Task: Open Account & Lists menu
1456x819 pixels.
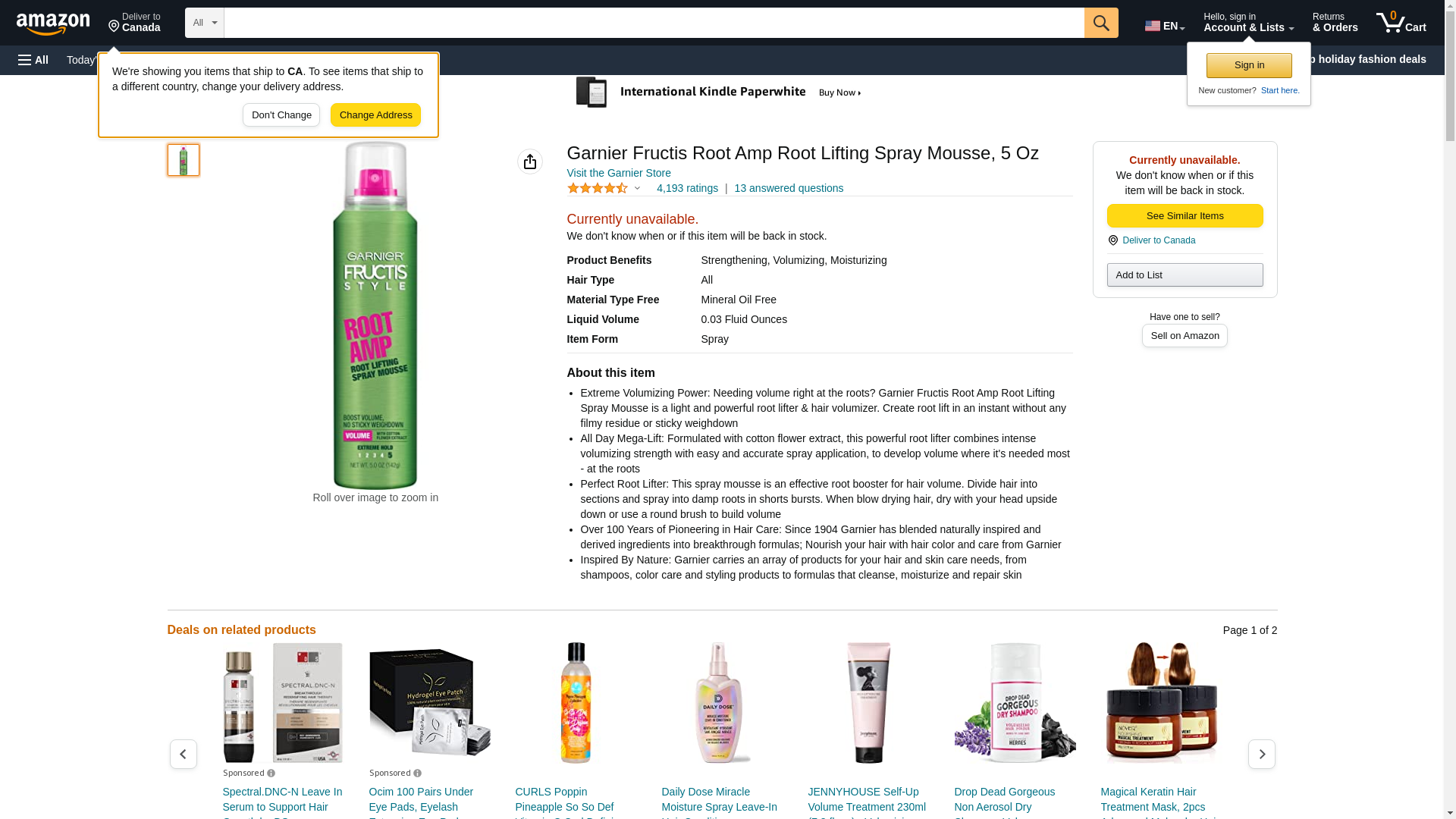Action: point(1248,23)
